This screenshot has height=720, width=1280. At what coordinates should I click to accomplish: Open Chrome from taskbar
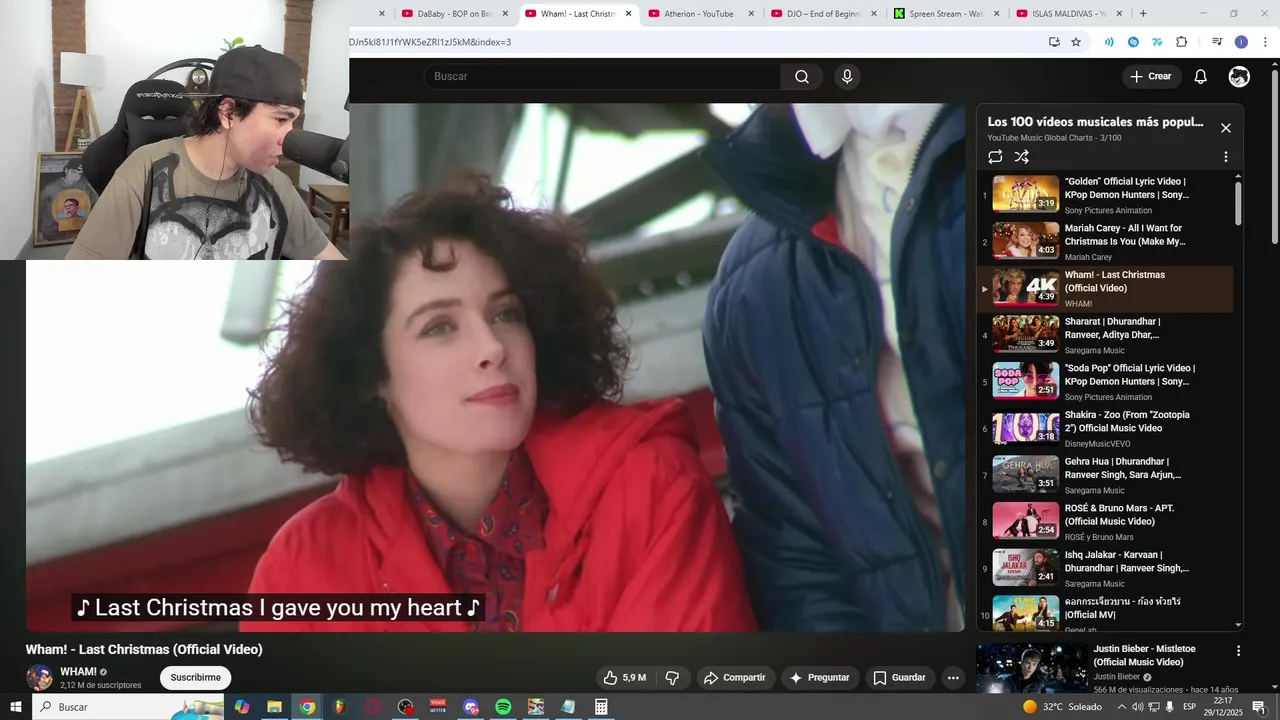pyautogui.click(x=307, y=707)
